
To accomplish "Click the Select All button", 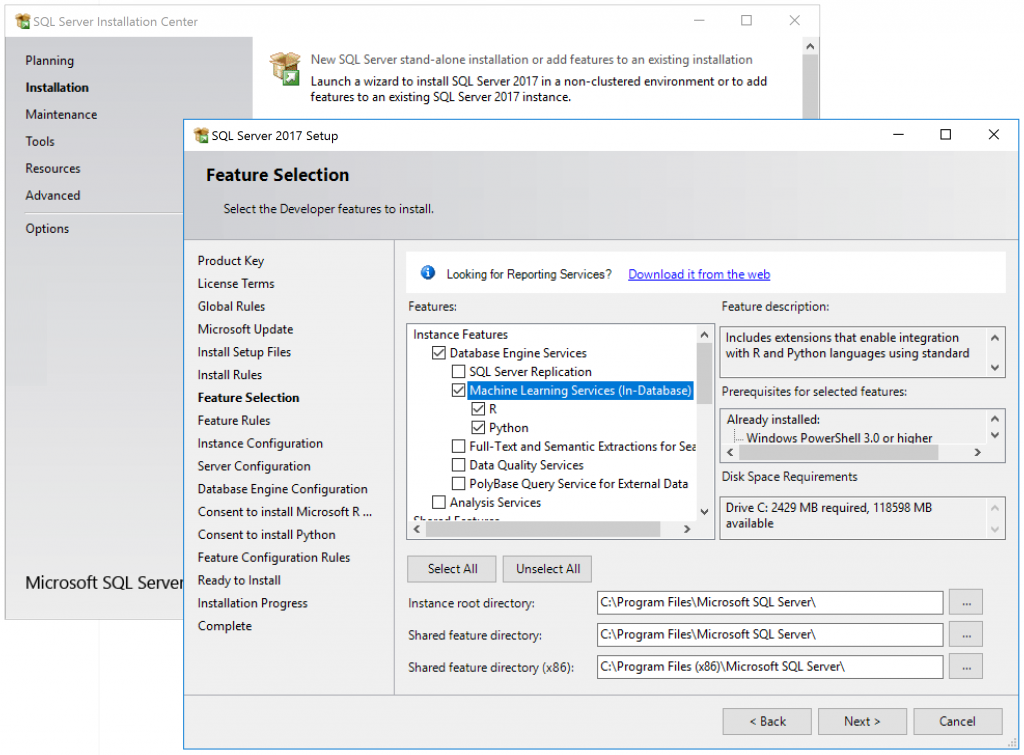I will [452, 569].
